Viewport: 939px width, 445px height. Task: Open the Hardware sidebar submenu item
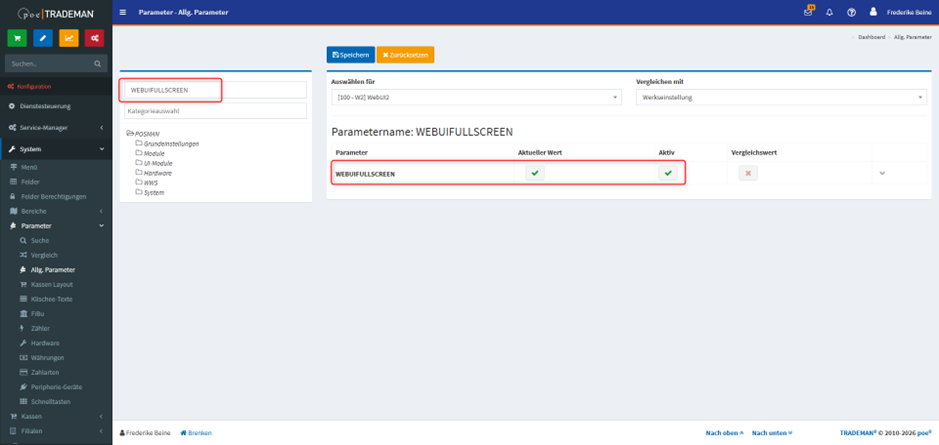coord(56,343)
